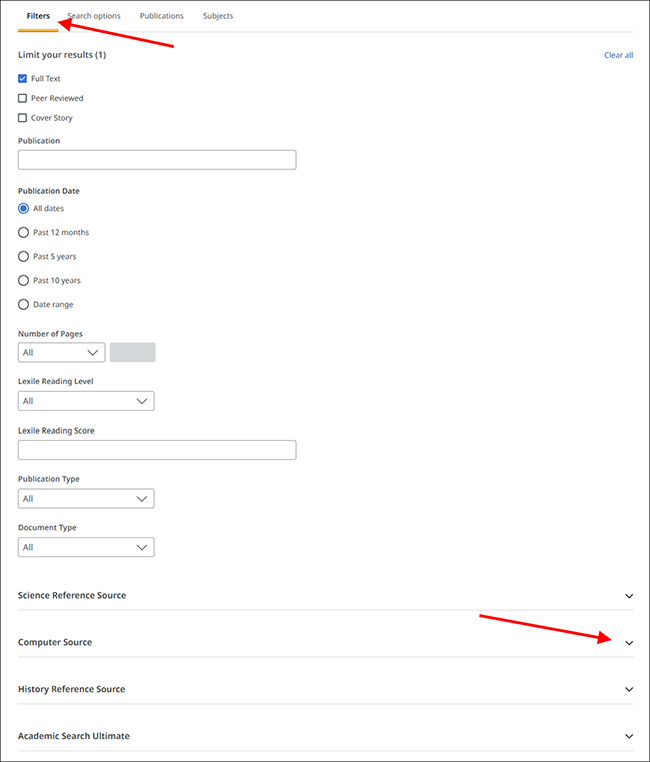Open the Document Type dropdown
This screenshot has width=650, height=762.
[x=86, y=547]
